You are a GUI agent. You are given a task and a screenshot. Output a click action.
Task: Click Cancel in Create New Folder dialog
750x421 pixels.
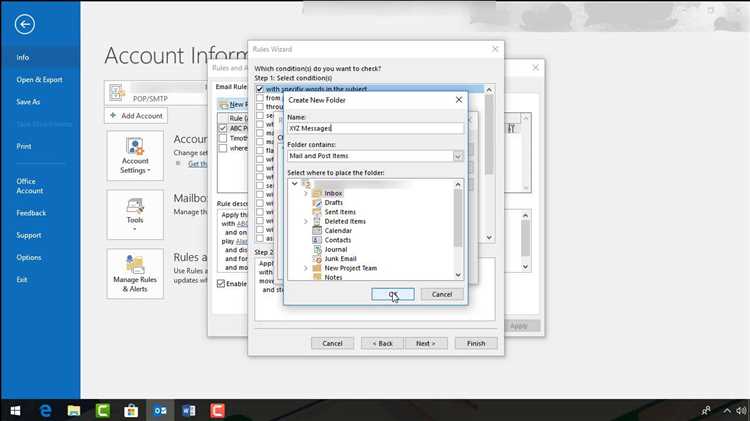click(442, 294)
